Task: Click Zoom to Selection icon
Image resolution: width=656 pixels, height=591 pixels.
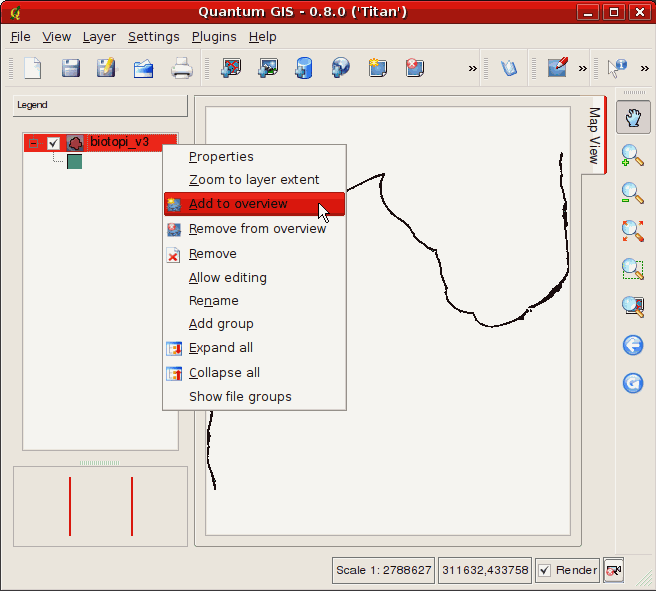Action: tap(633, 269)
